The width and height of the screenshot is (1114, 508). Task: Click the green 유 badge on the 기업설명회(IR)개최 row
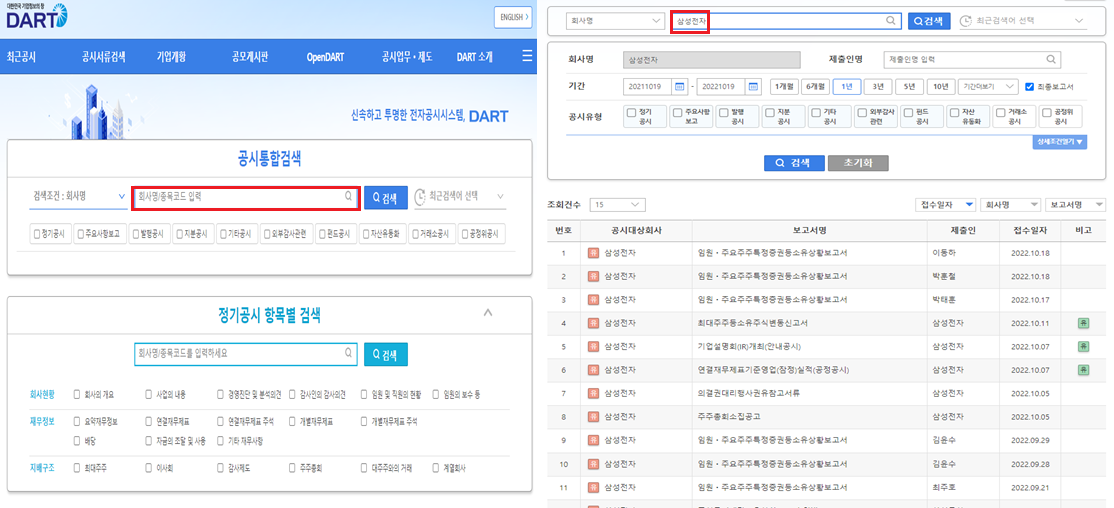click(1083, 347)
